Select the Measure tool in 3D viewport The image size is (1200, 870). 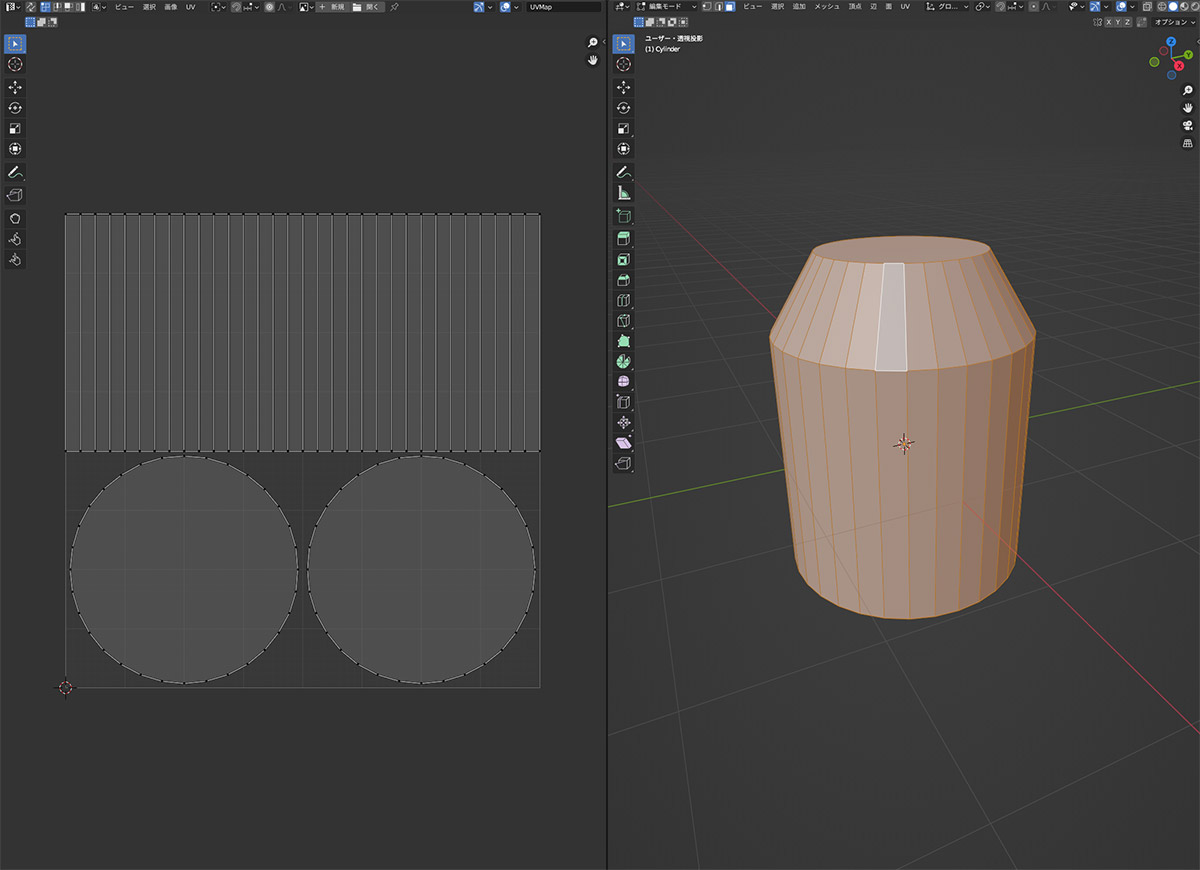click(623, 193)
